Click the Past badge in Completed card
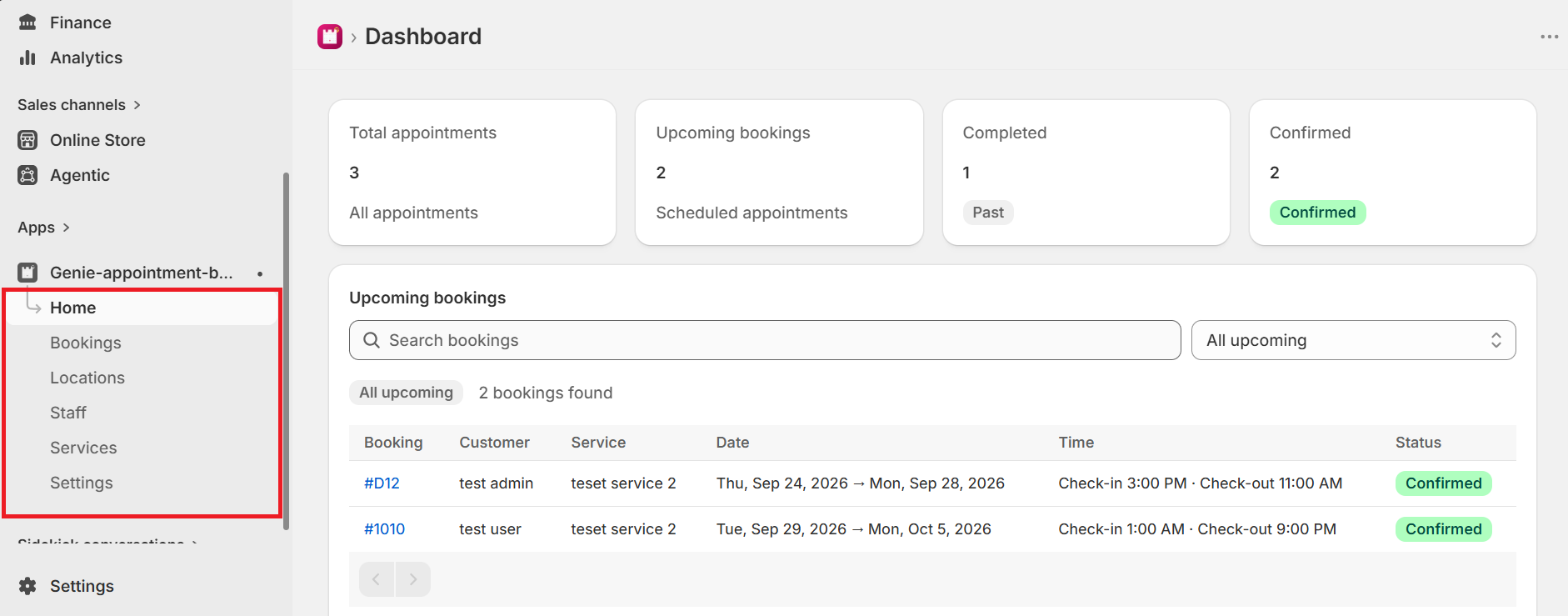The width and height of the screenshot is (1568, 616). (988, 213)
